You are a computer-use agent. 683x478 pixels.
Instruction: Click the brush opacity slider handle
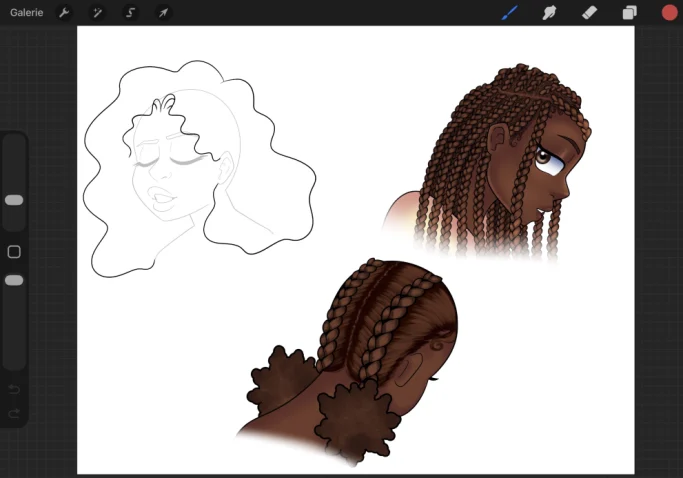(14, 280)
